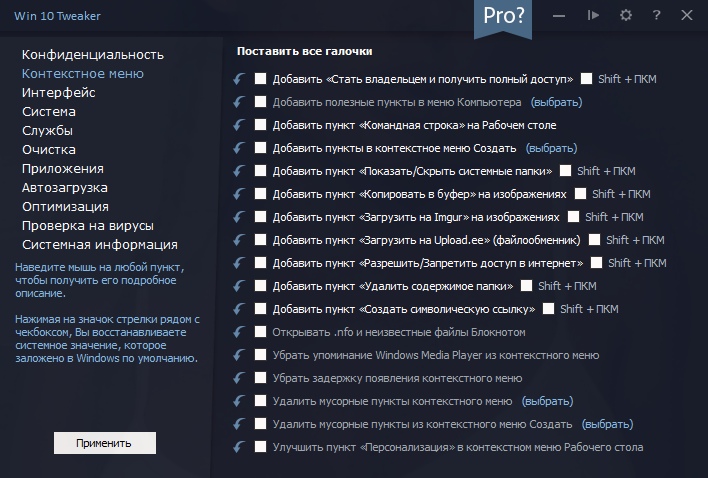Click the Применить button
Viewport: 708px width, 478px height.
click(105, 443)
